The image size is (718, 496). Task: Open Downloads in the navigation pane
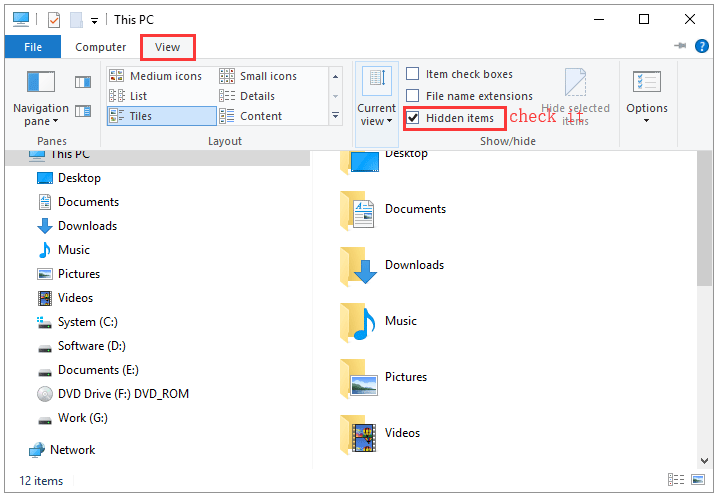click(x=87, y=226)
